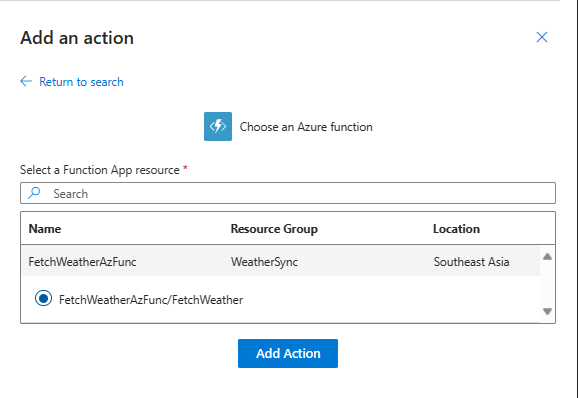This screenshot has width=578, height=398.
Task: Click the Location column header
Action: pos(456,229)
